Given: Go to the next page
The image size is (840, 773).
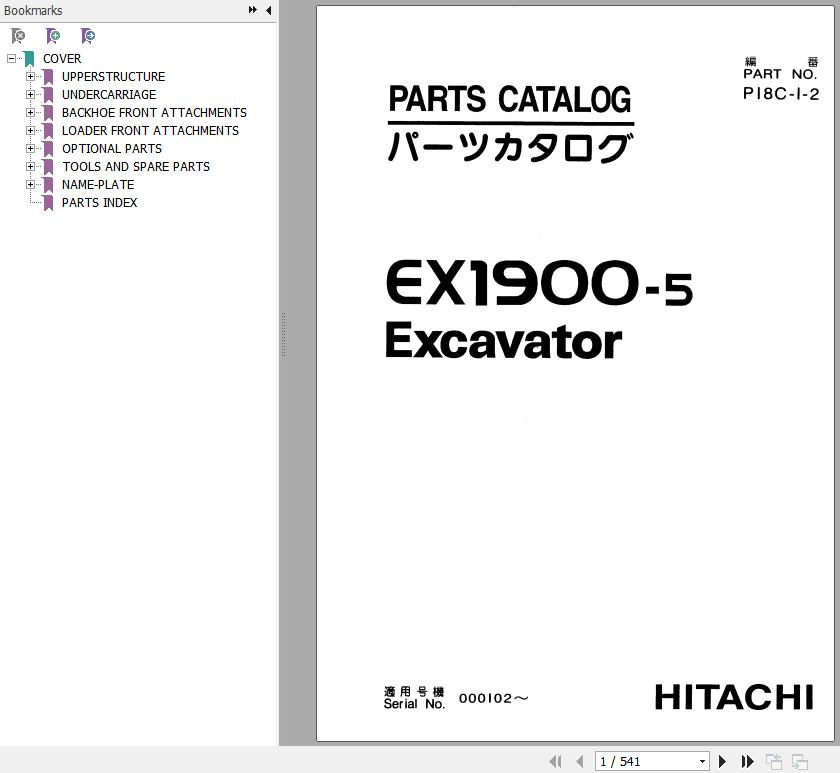Looking at the screenshot, I should (x=722, y=761).
